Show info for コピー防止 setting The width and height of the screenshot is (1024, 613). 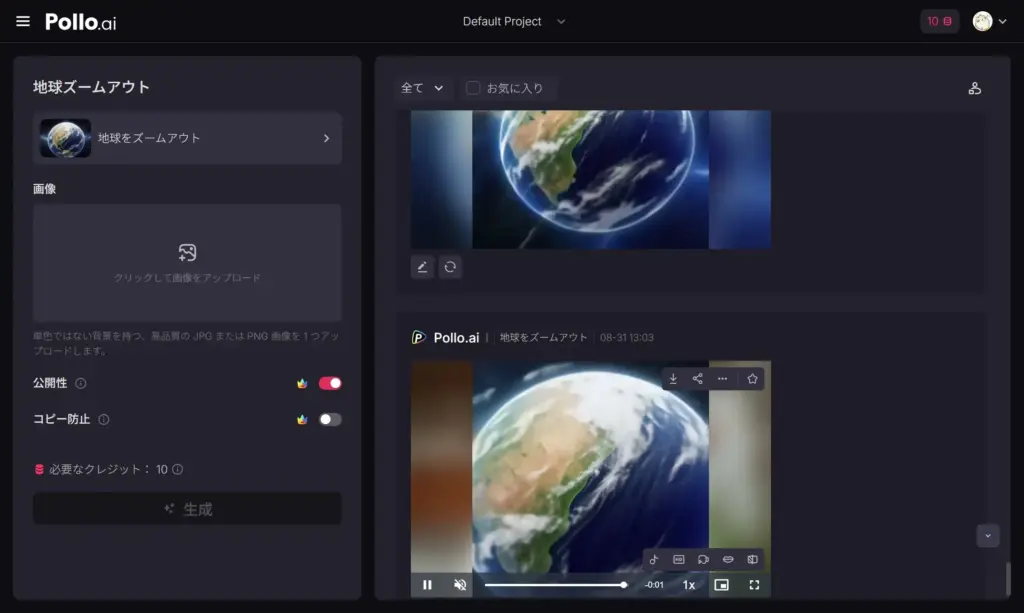click(x=104, y=419)
